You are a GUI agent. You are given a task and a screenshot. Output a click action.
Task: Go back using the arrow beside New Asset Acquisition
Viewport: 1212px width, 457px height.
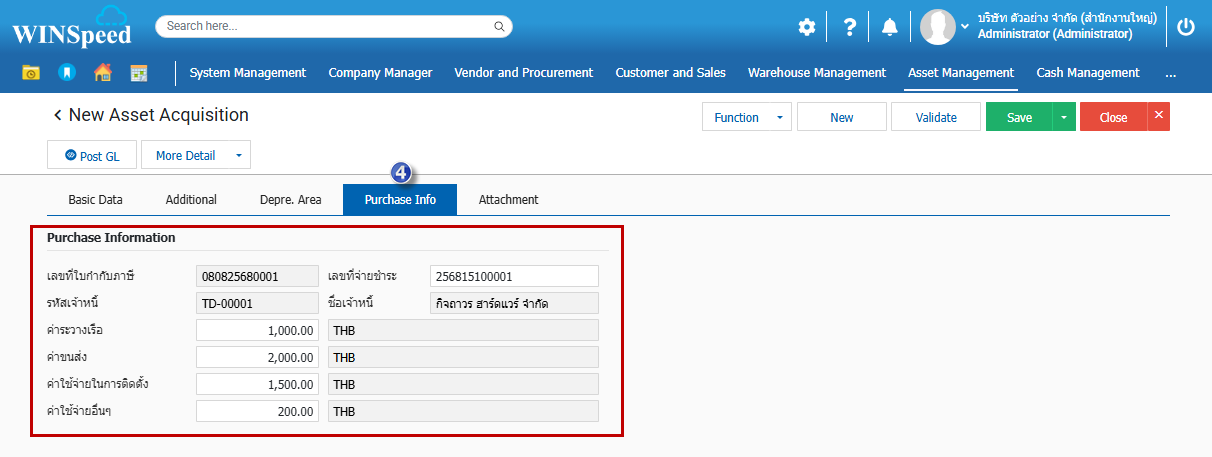pos(58,116)
